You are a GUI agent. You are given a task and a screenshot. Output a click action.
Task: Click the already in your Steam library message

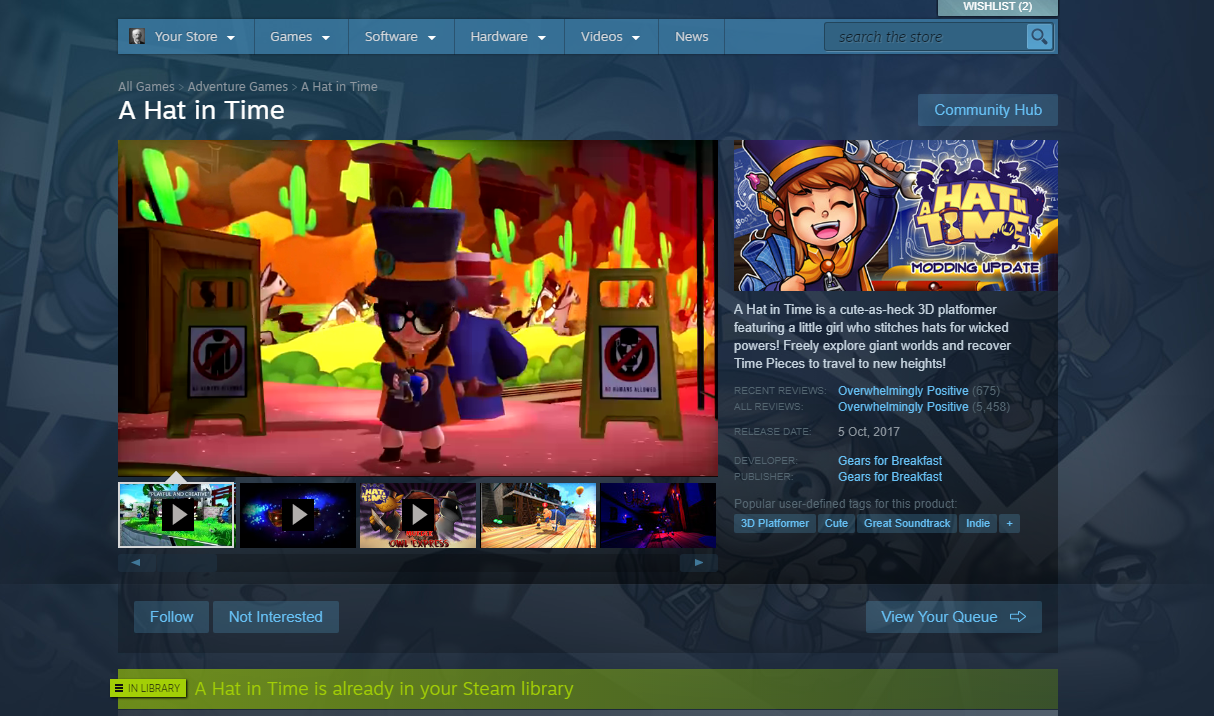tap(384, 689)
